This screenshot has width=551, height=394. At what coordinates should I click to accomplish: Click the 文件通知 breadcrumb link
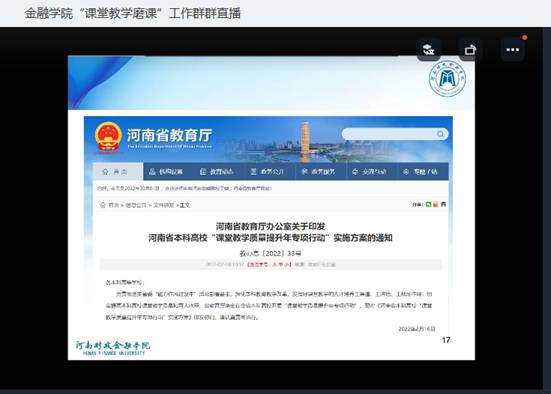[x=164, y=205]
